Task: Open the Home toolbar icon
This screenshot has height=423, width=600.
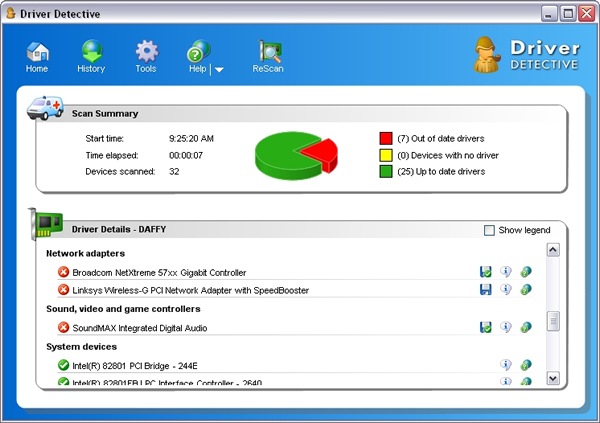Action: pos(37,57)
